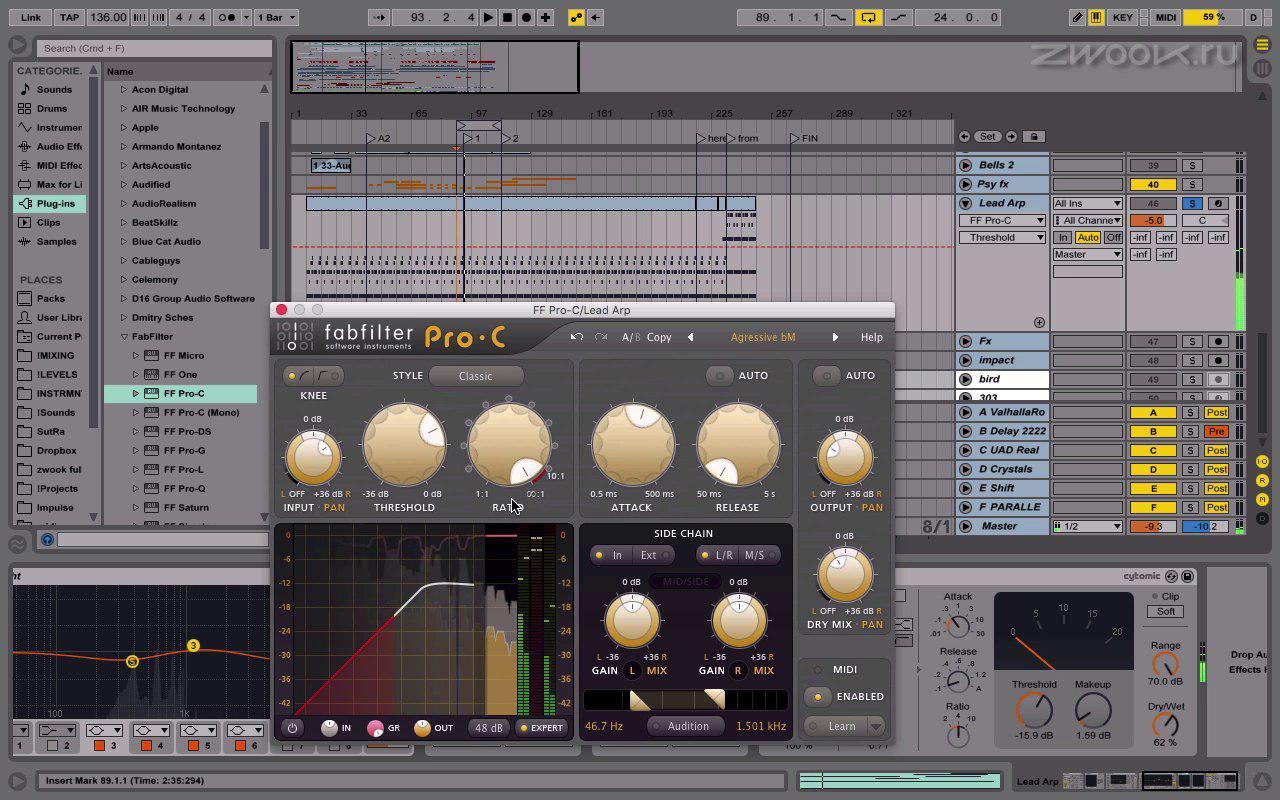The height and width of the screenshot is (800, 1280).
Task: Toggle the arrangement Loop switch
Action: click(x=868, y=17)
